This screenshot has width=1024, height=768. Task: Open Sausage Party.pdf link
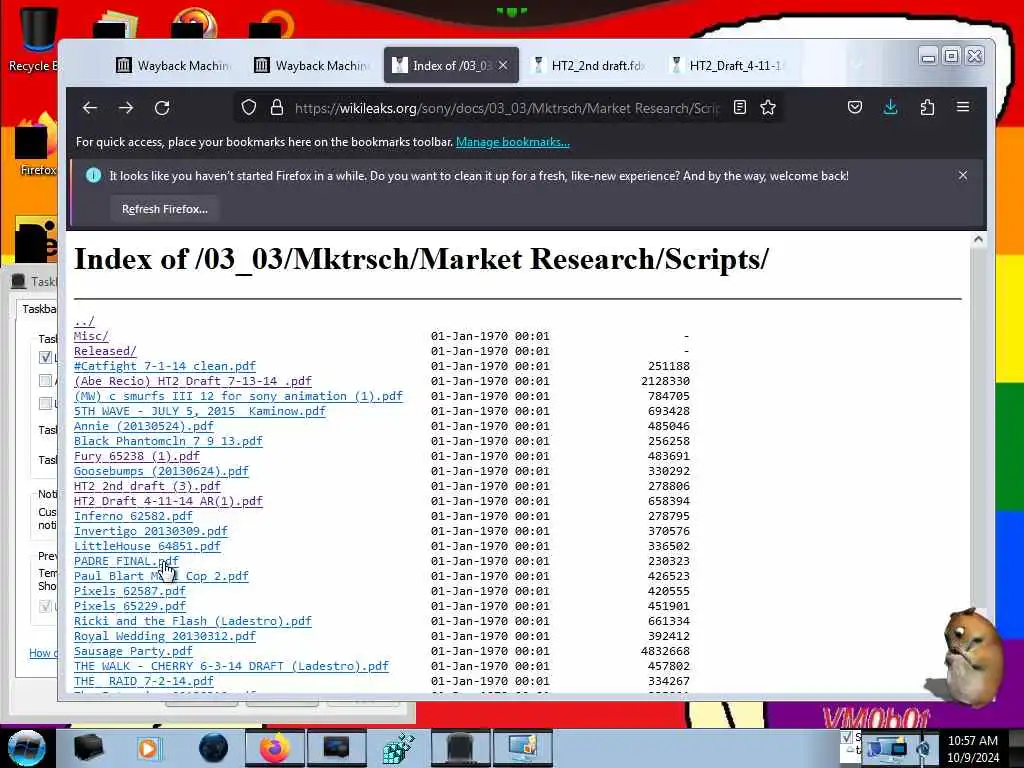click(133, 652)
